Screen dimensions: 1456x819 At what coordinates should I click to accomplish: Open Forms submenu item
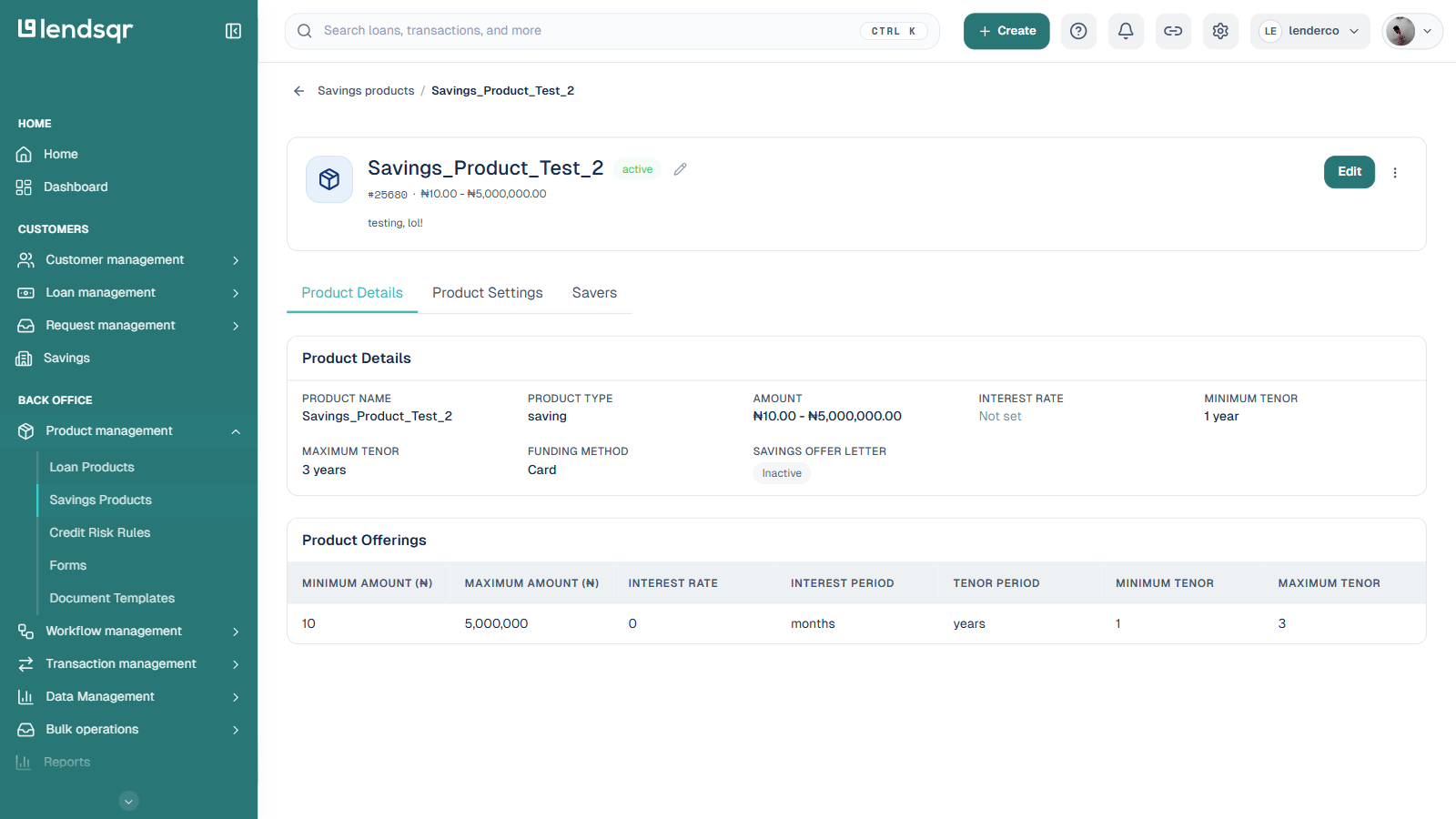68,566
